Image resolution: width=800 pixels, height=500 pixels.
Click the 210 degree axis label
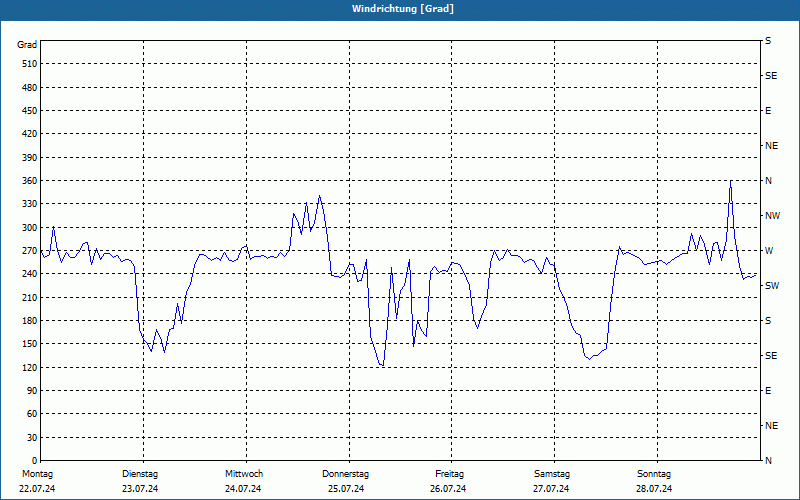30,297
